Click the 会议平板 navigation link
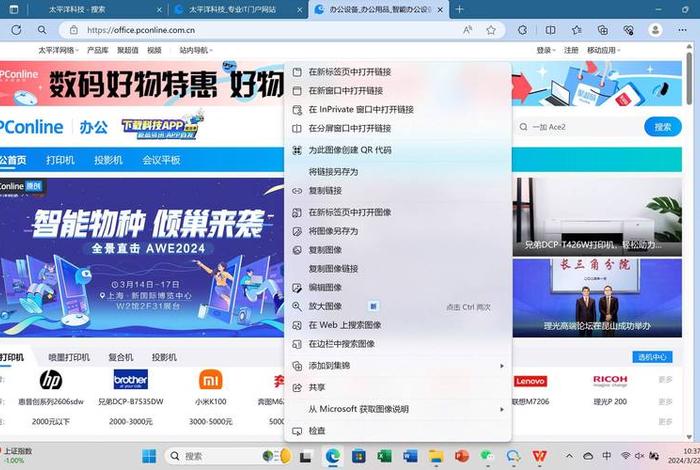 click(161, 160)
